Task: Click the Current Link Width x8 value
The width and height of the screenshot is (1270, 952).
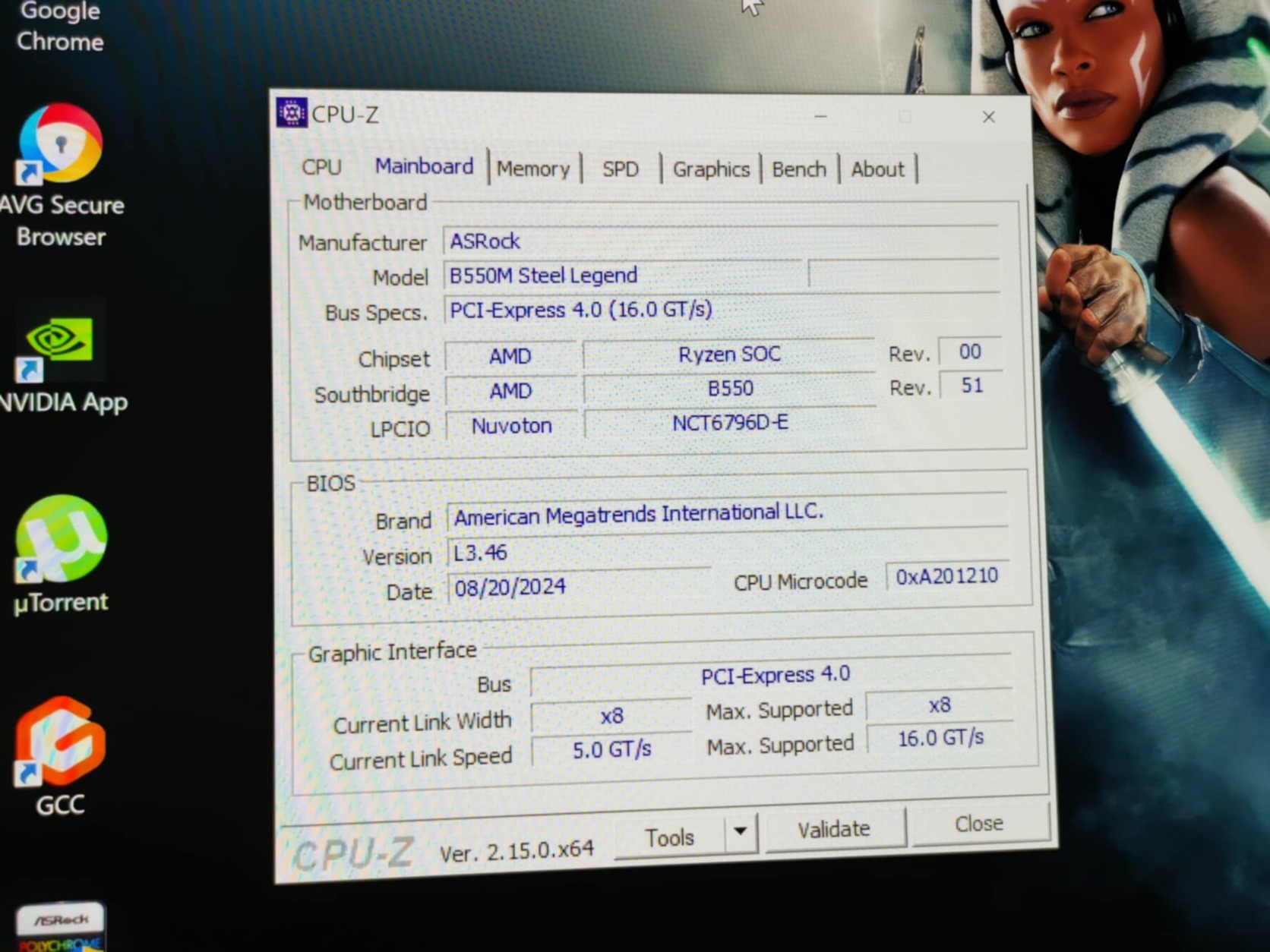Action: click(x=611, y=716)
